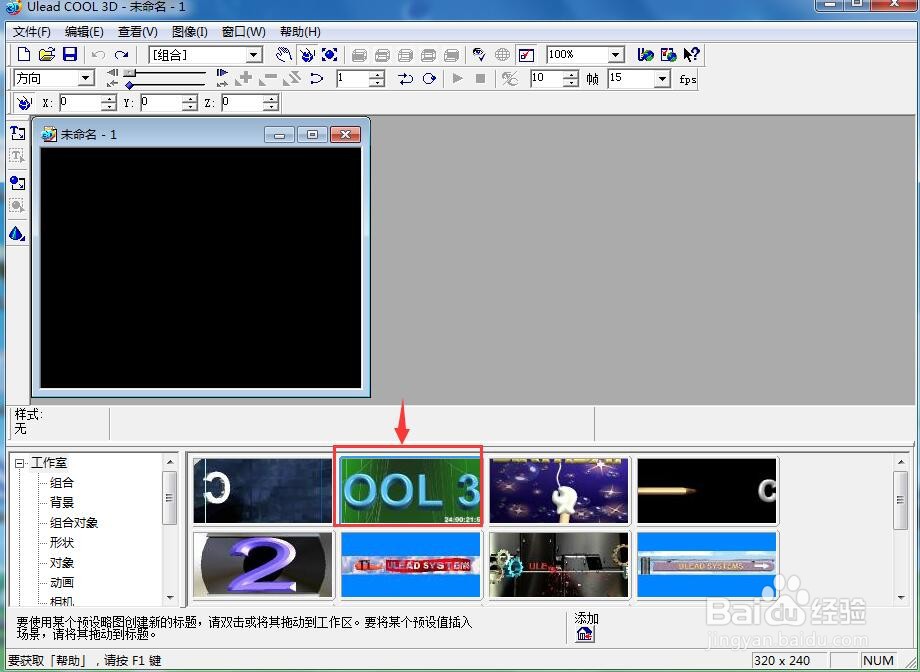Undo the last action
The height and width of the screenshot is (672, 920).
pos(98,55)
